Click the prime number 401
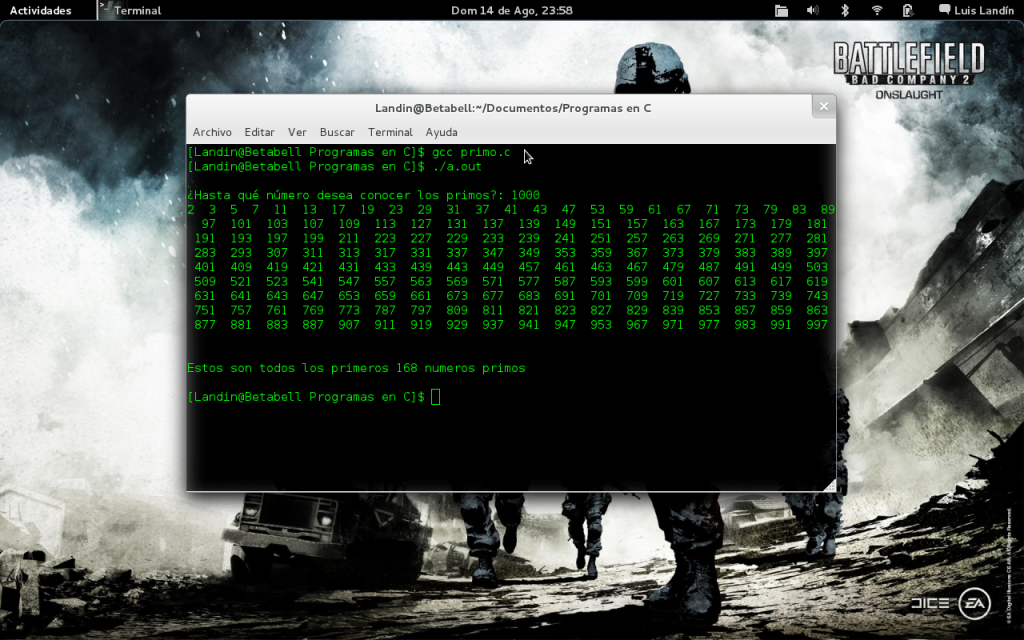Screen dimensions: 1024x640 (x=204, y=267)
